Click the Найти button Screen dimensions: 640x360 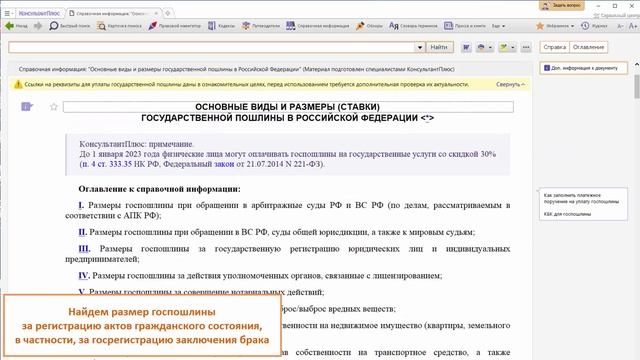(x=439, y=47)
